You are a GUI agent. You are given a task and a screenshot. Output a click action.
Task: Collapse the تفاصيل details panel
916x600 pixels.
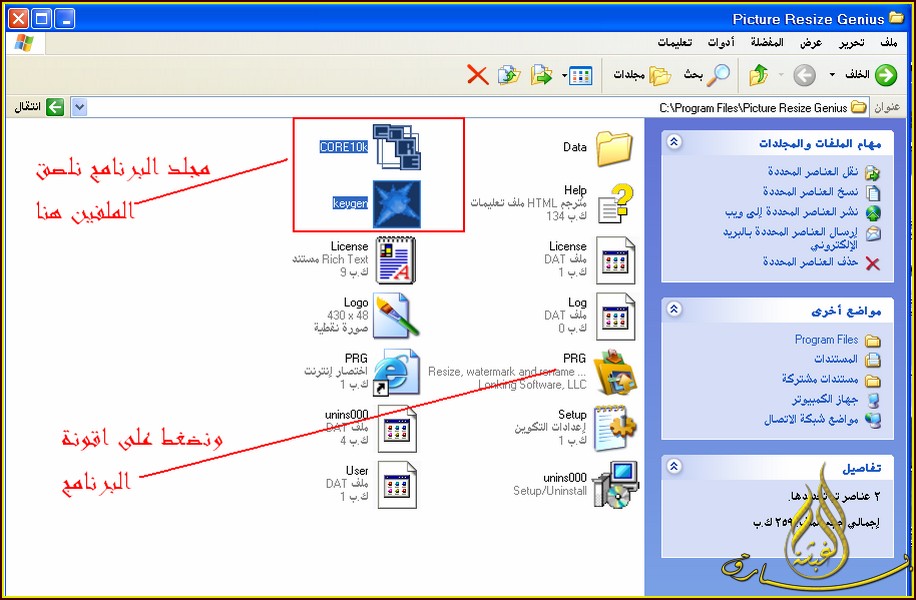click(674, 466)
